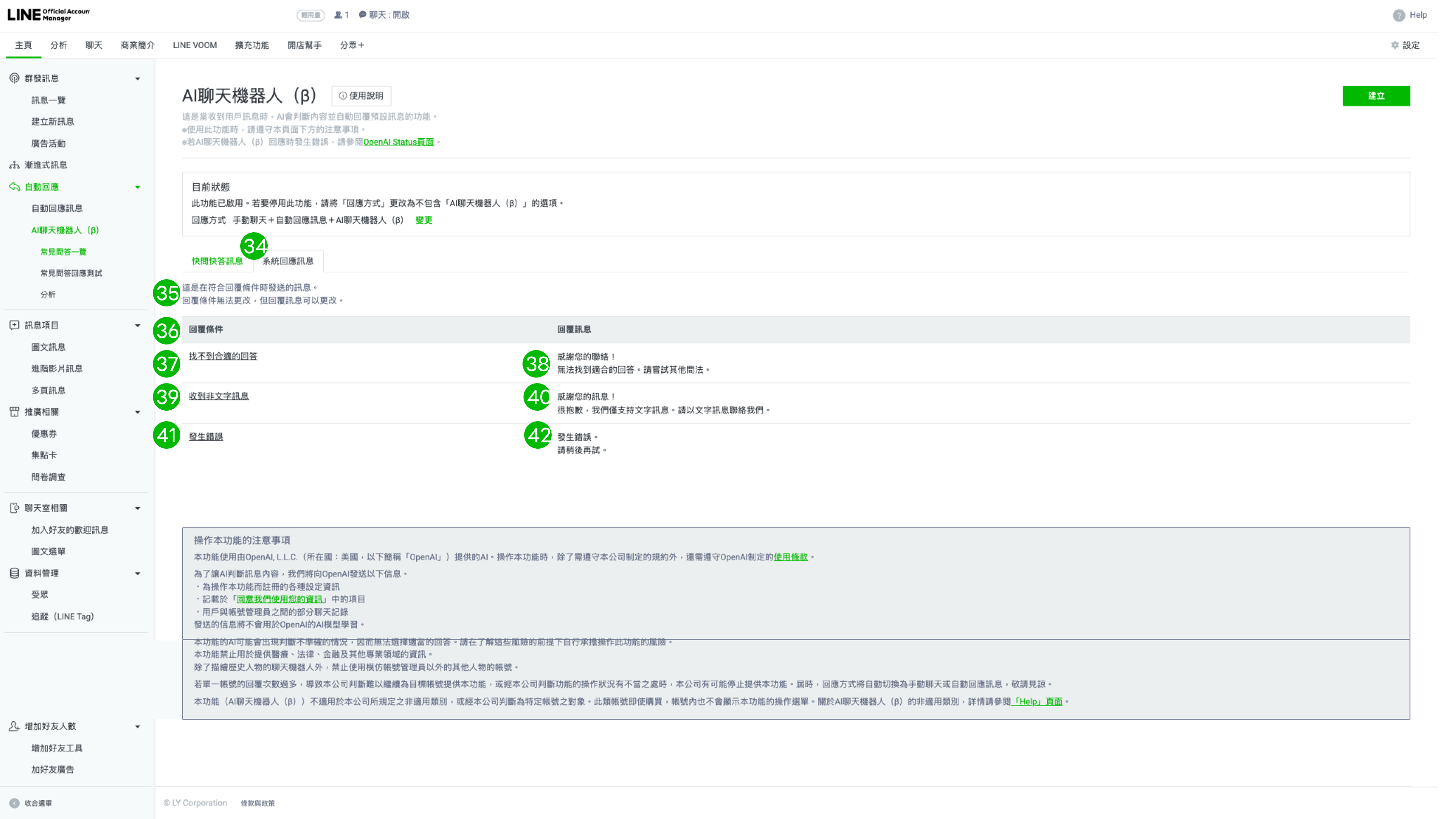Click the Help question mark icon
This screenshot has height=819, width=1456.
pos(1398,15)
